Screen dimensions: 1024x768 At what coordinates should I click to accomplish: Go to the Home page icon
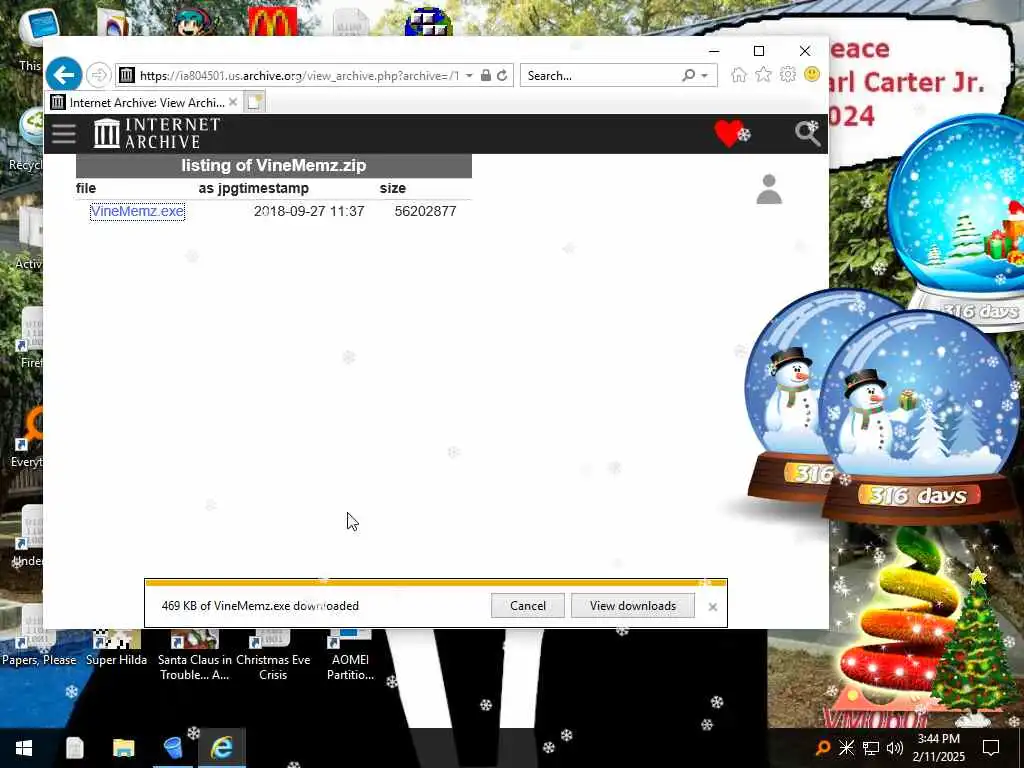click(x=739, y=74)
